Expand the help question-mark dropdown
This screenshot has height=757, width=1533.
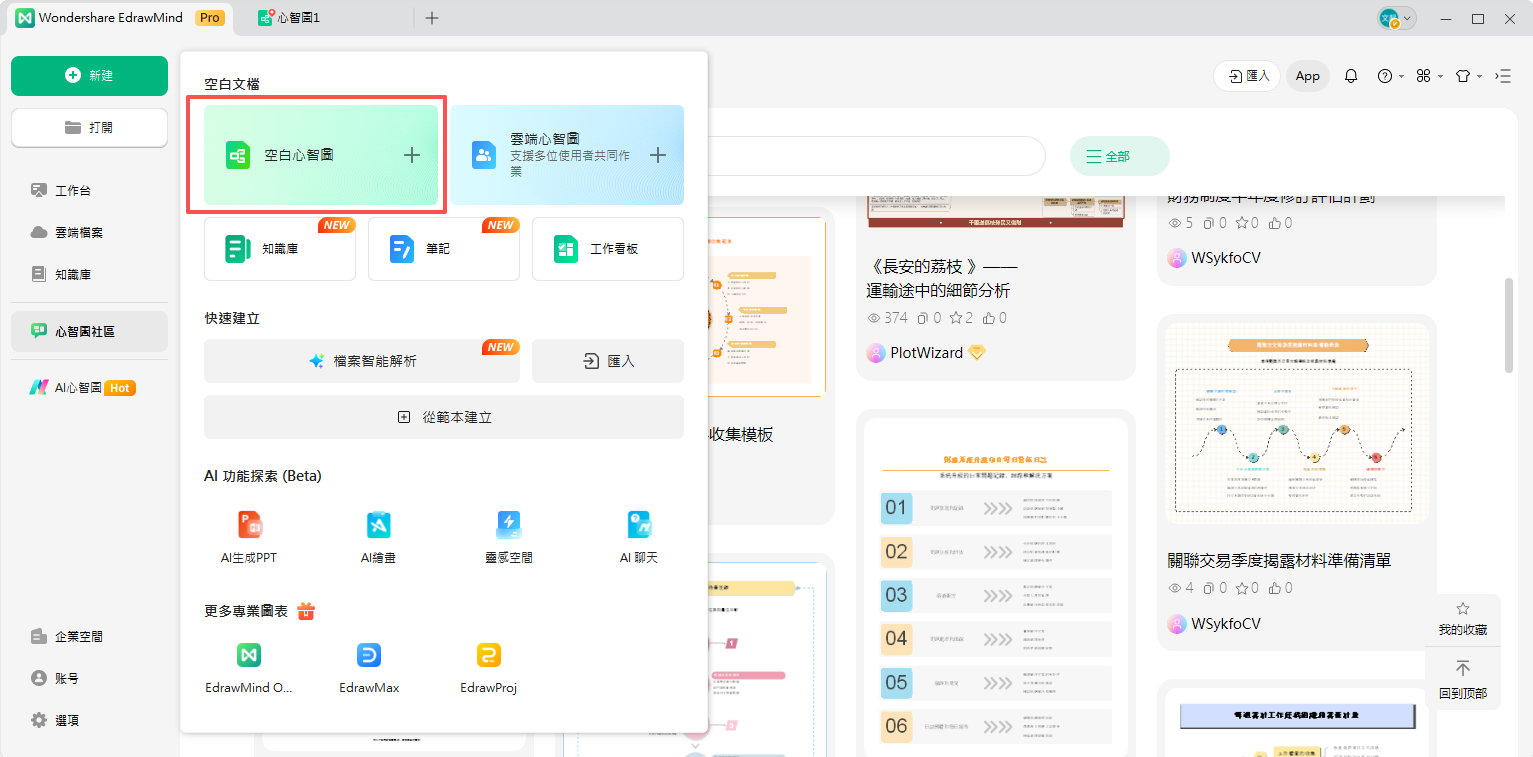(1390, 76)
